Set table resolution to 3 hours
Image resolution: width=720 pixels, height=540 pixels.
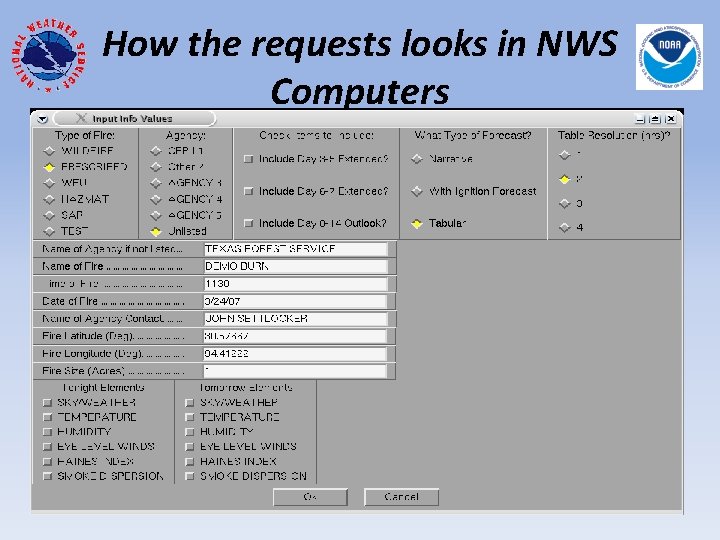pos(565,203)
